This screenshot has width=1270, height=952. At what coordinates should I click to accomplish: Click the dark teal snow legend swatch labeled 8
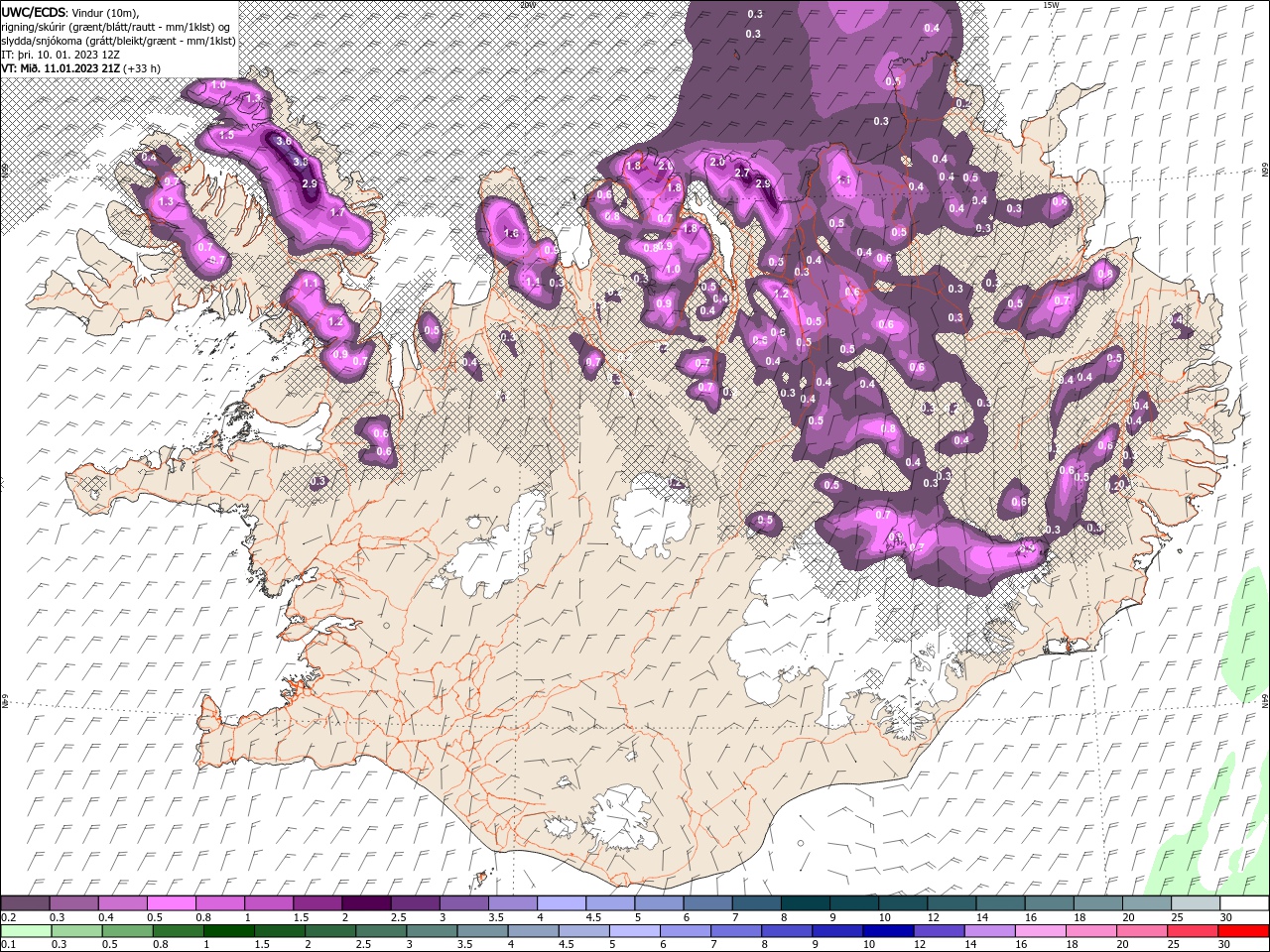coord(804,903)
